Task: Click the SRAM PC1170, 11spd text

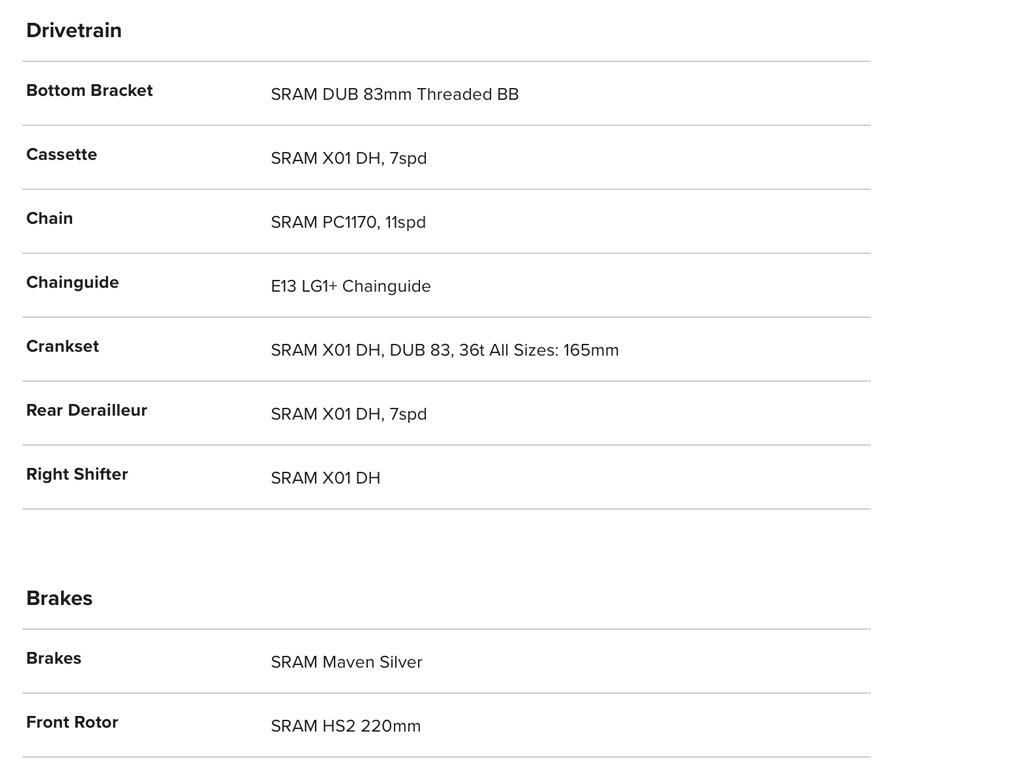Action: [348, 222]
